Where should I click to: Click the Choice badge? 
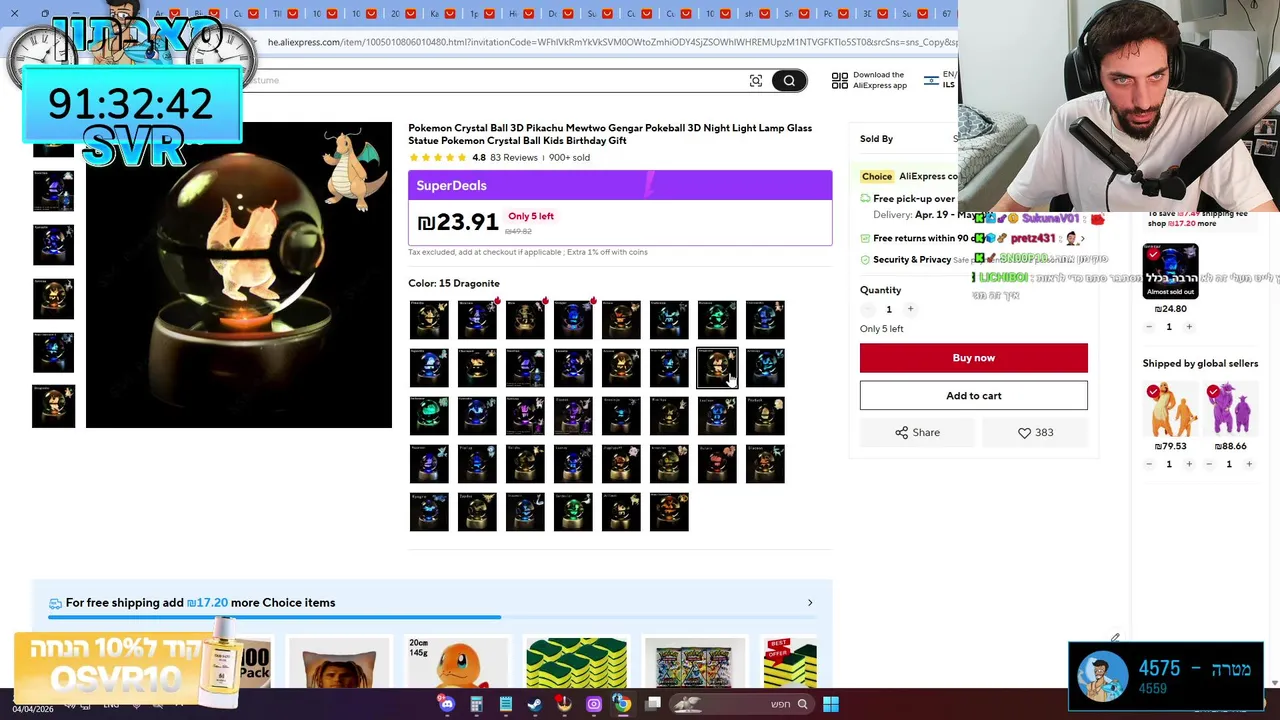click(x=877, y=176)
